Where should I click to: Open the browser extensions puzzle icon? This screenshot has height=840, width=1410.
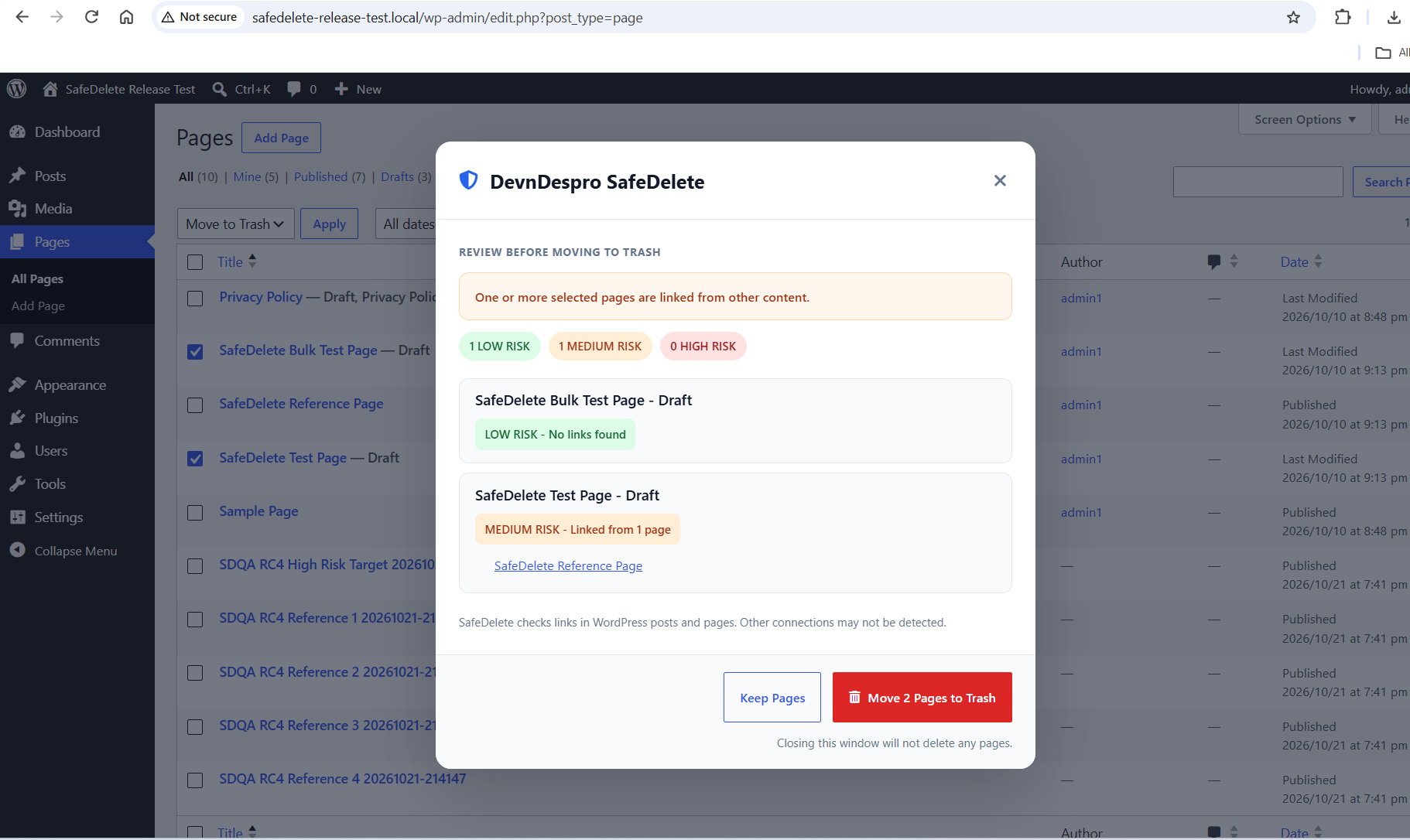coord(1343,17)
